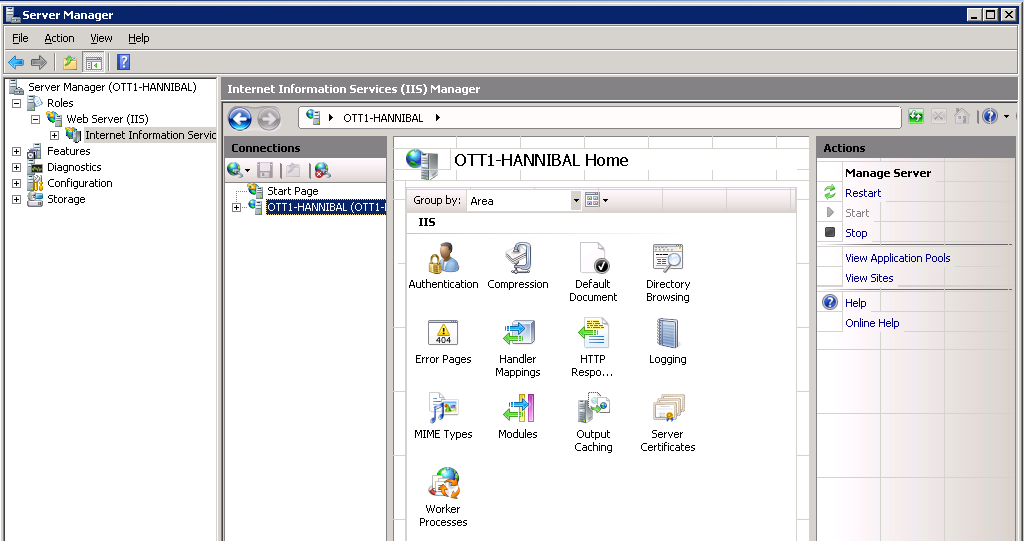Open Directory Browsing feature

[x=667, y=260]
